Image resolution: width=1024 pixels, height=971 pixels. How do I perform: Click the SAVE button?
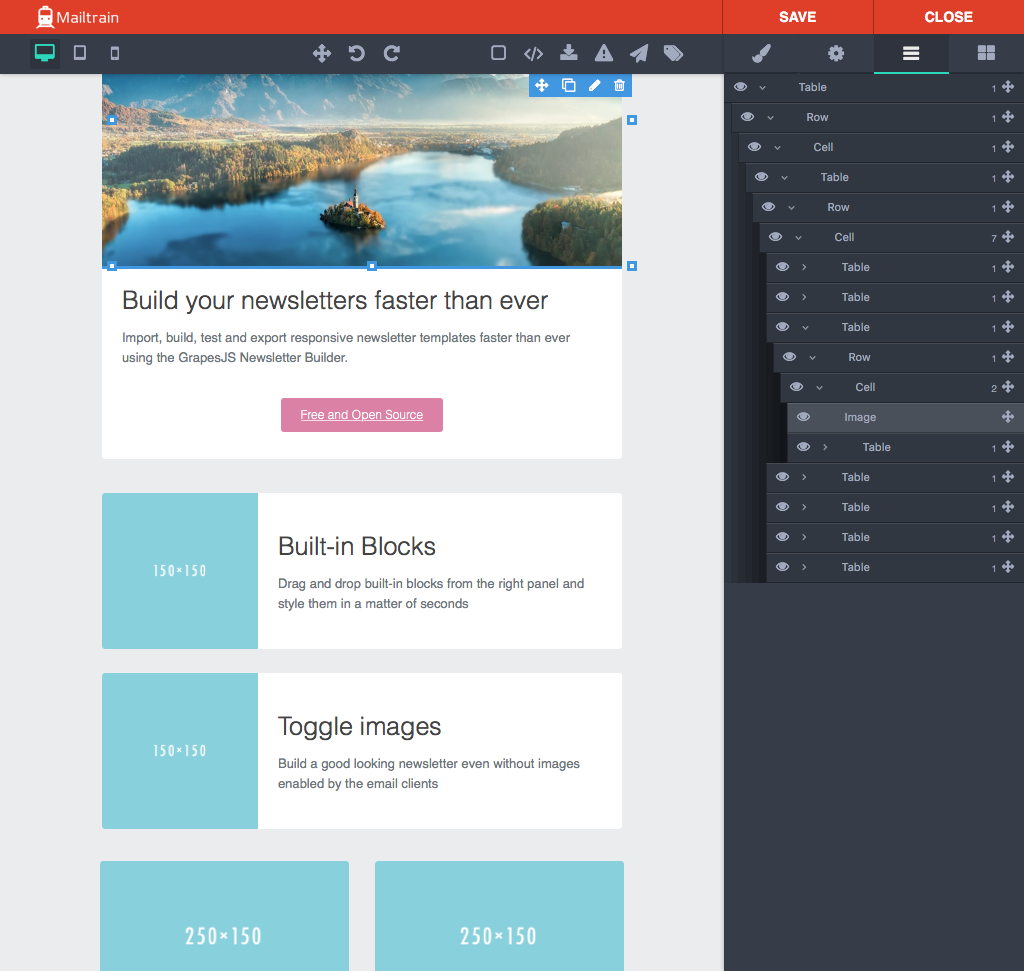pyautogui.click(x=797, y=17)
